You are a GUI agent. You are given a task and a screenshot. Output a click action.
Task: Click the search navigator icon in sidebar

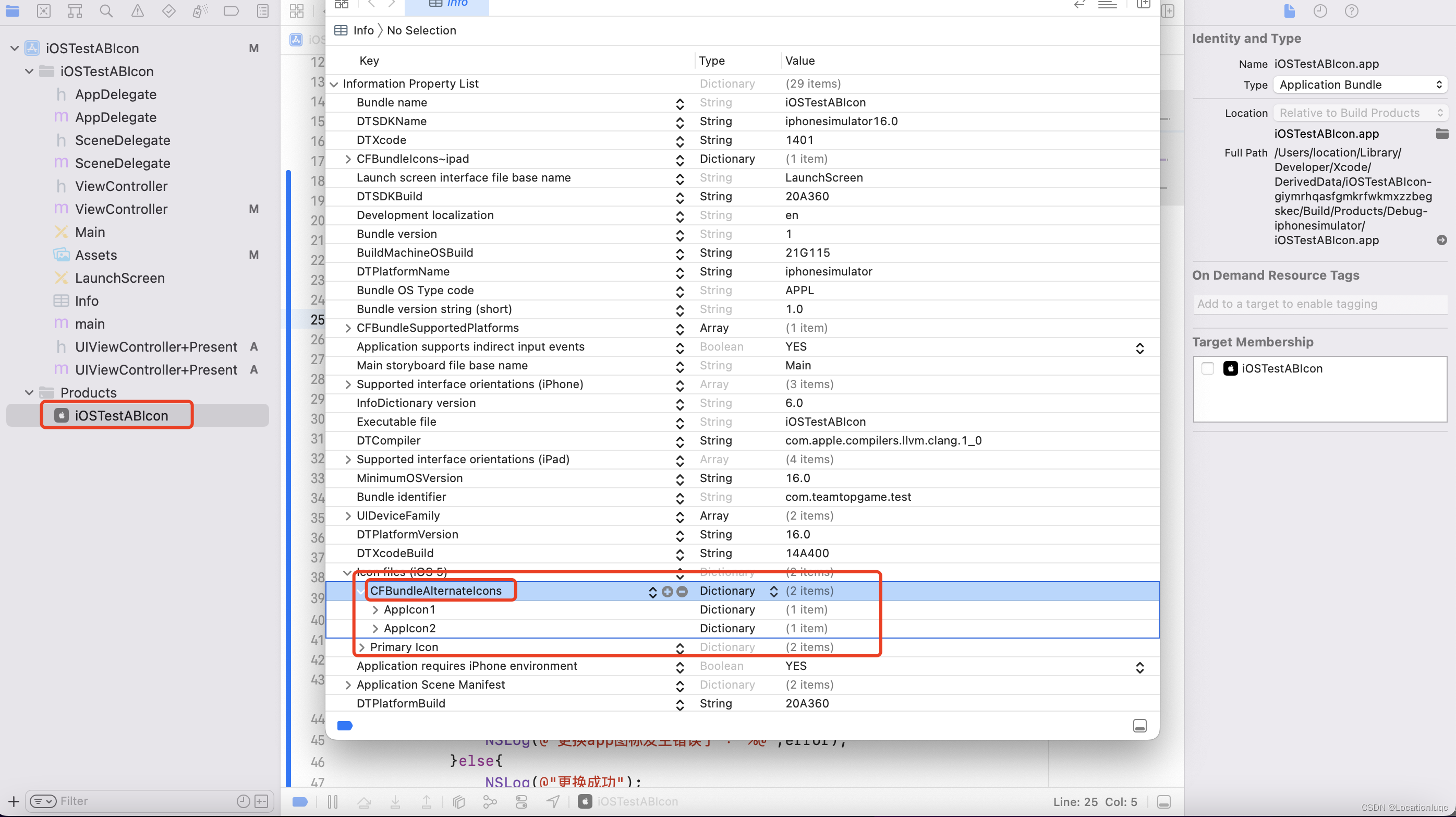(105, 10)
